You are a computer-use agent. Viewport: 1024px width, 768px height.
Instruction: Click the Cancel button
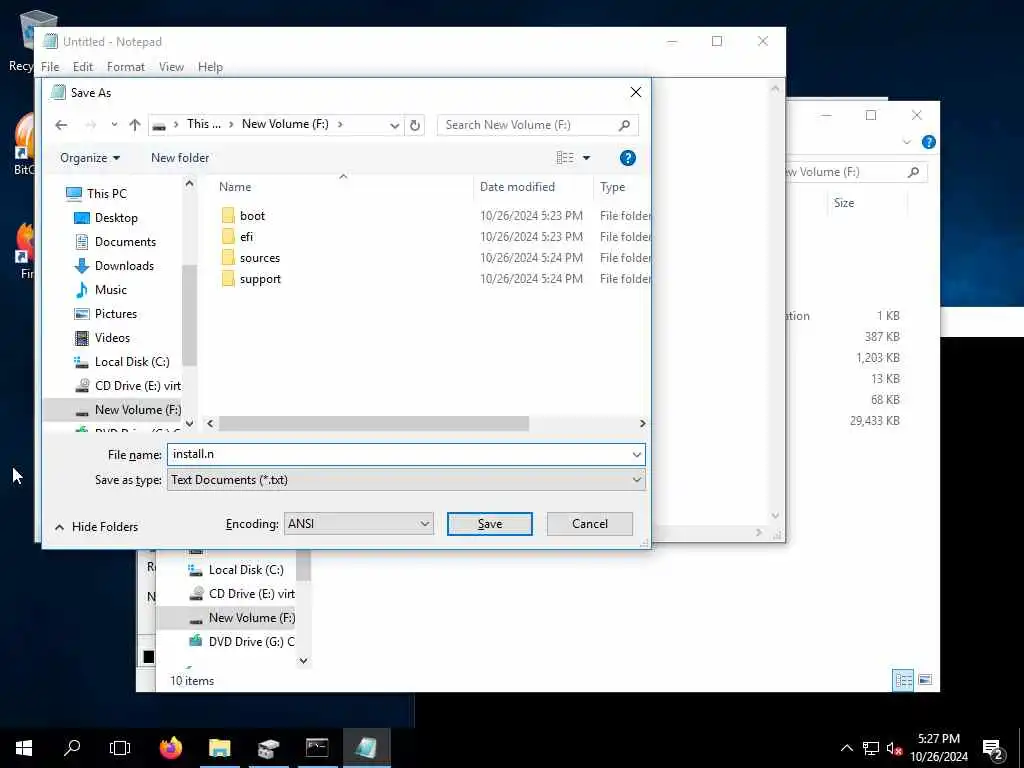(590, 524)
